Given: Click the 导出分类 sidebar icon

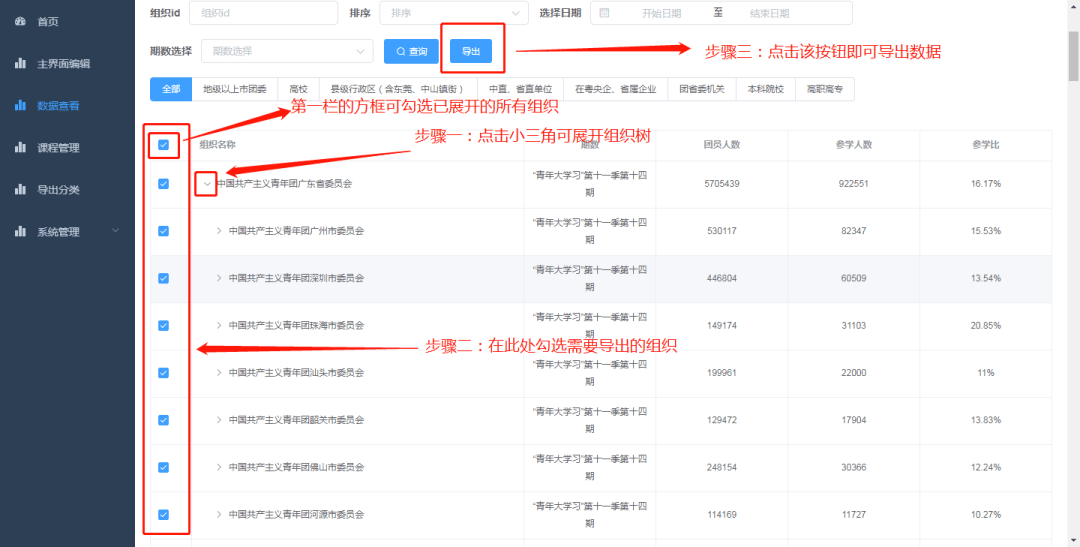Looking at the screenshot, I should 20,189.
